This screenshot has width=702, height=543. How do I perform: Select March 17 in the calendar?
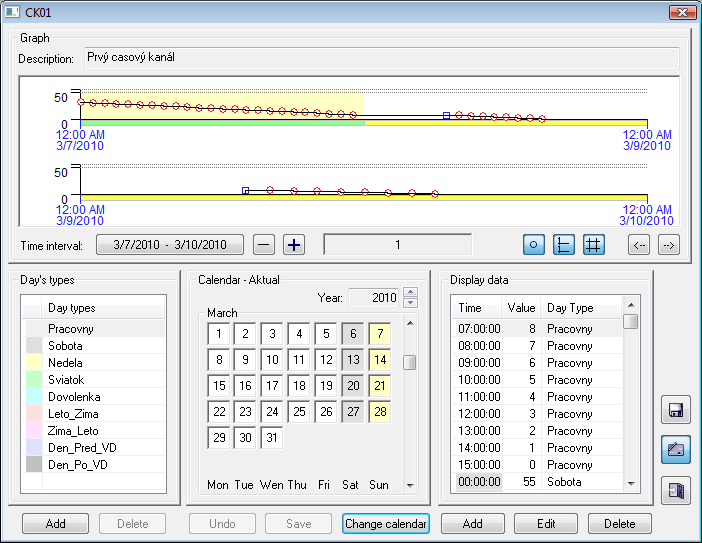tap(271, 386)
